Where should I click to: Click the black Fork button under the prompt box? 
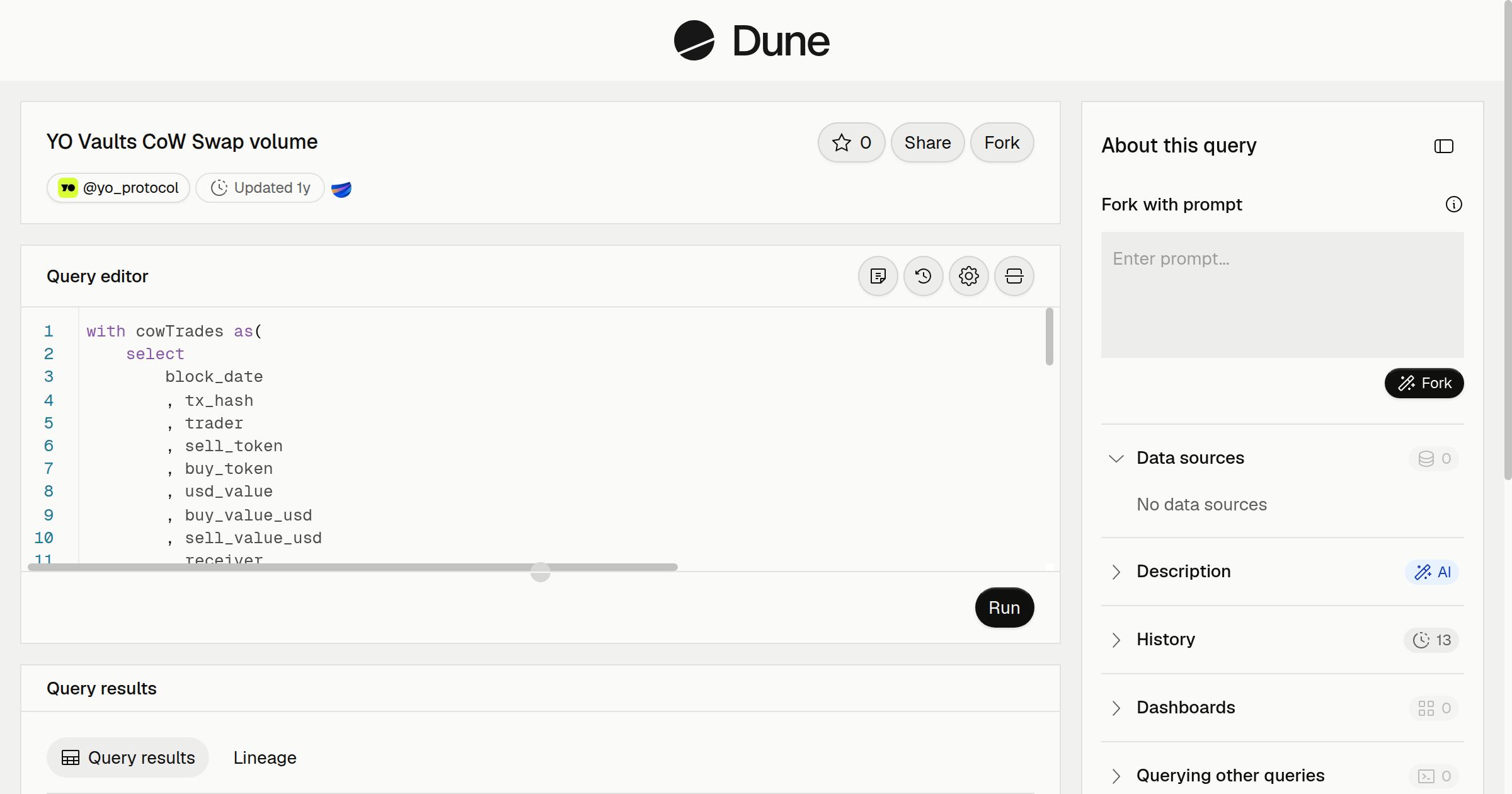(x=1424, y=383)
